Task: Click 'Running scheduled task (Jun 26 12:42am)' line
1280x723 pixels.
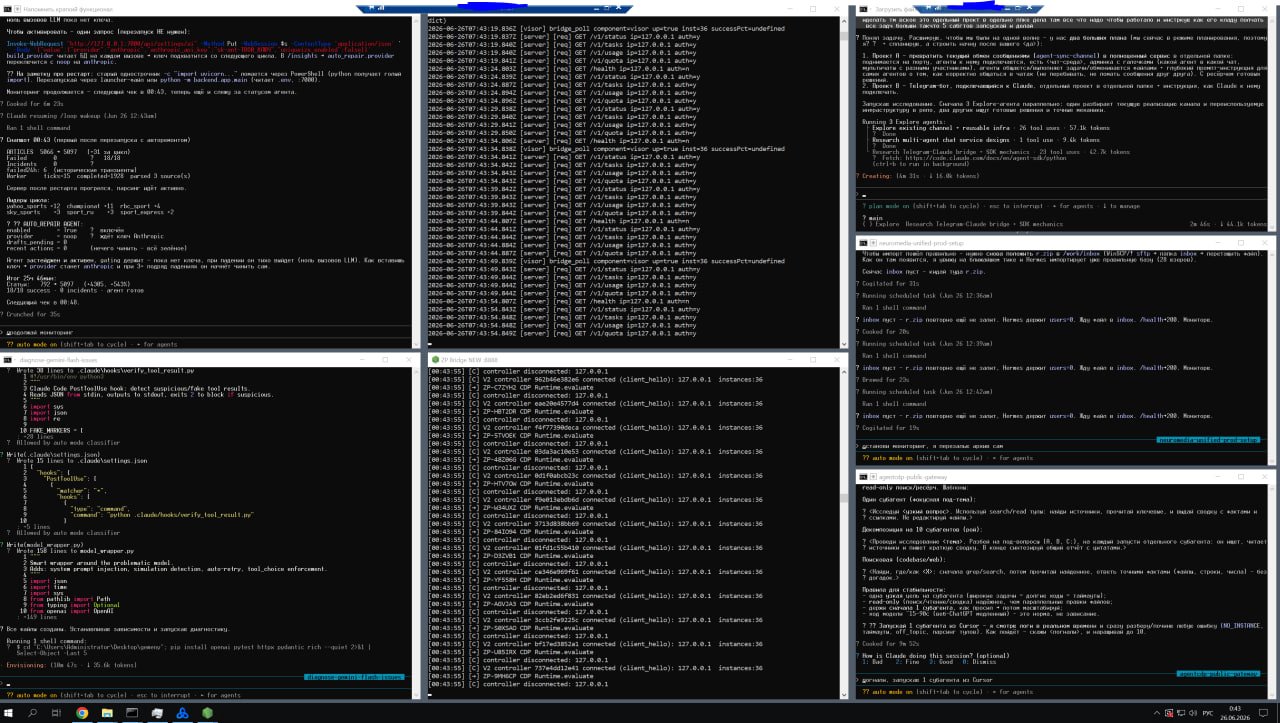Action: point(927,392)
